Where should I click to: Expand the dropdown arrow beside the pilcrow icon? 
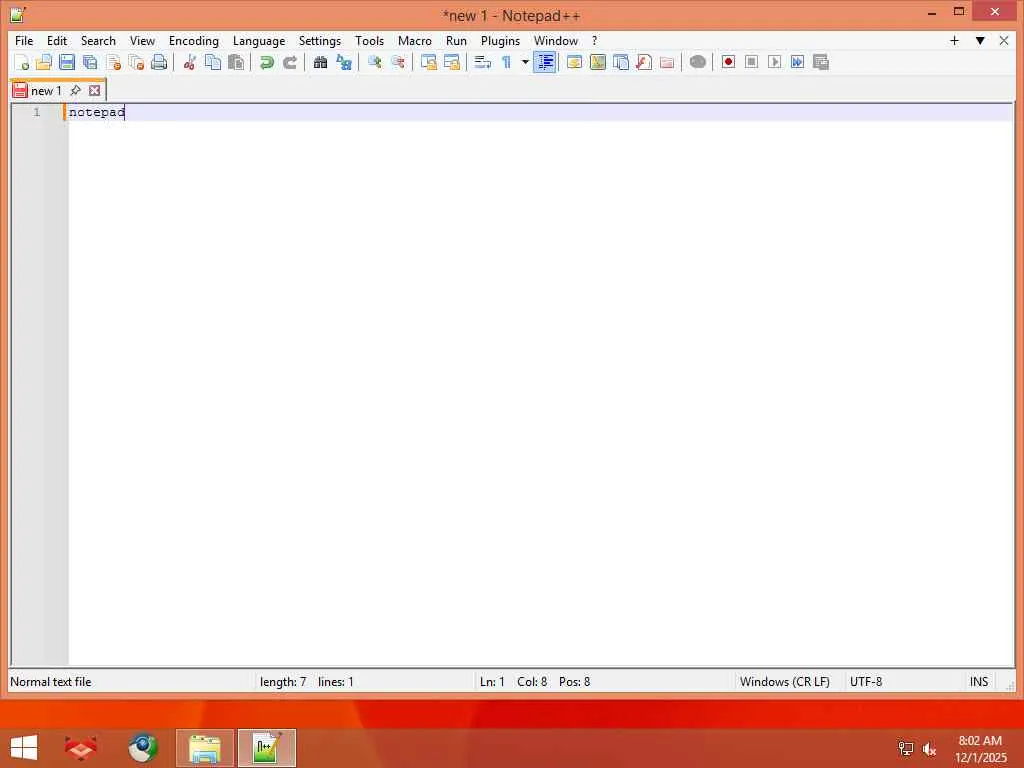524,62
